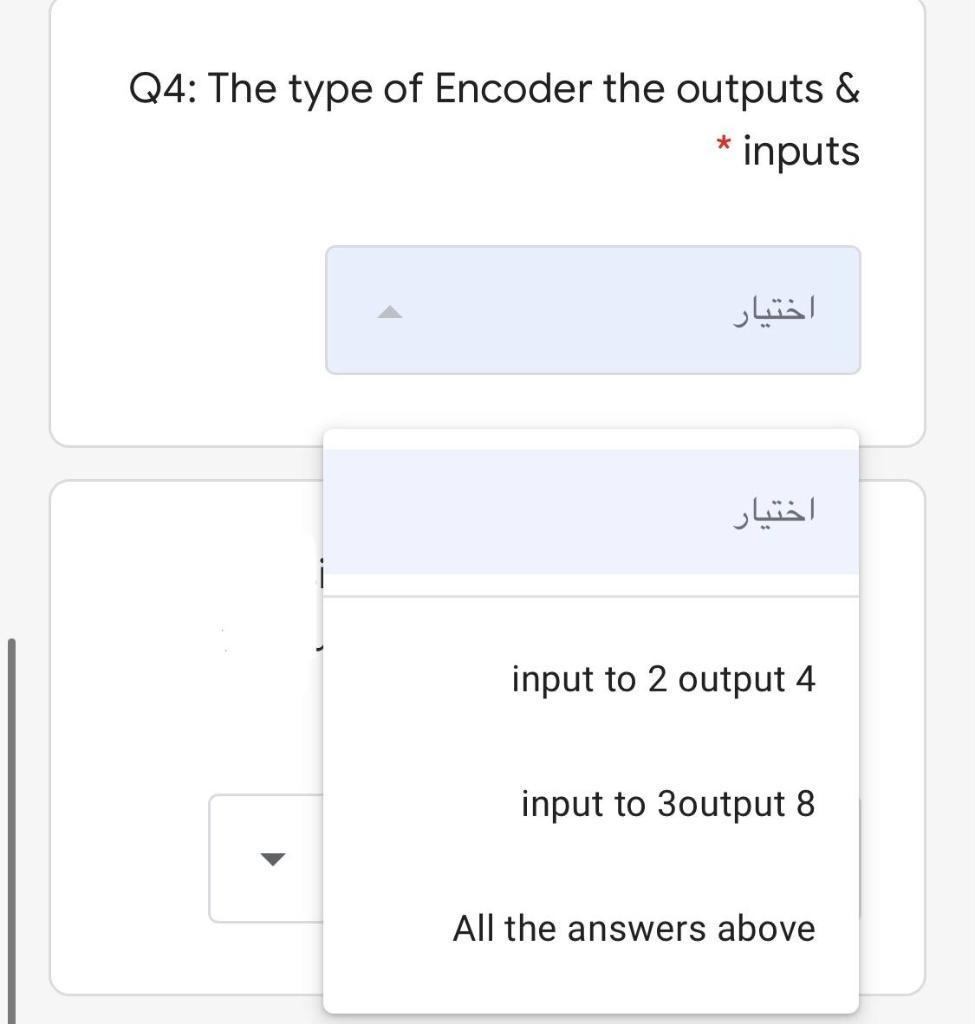Image resolution: width=975 pixels, height=1024 pixels.
Task: Select the option "input to 2 output 4"
Action: (x=663, y=679)
